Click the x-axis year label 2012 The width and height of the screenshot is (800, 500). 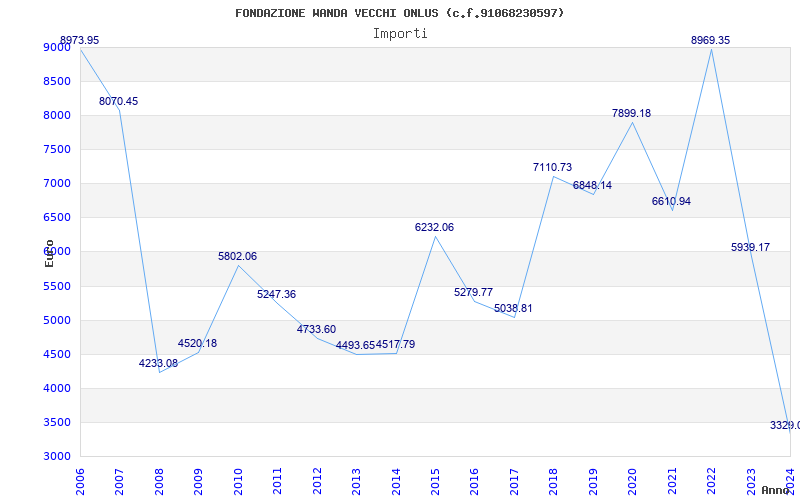317,482
